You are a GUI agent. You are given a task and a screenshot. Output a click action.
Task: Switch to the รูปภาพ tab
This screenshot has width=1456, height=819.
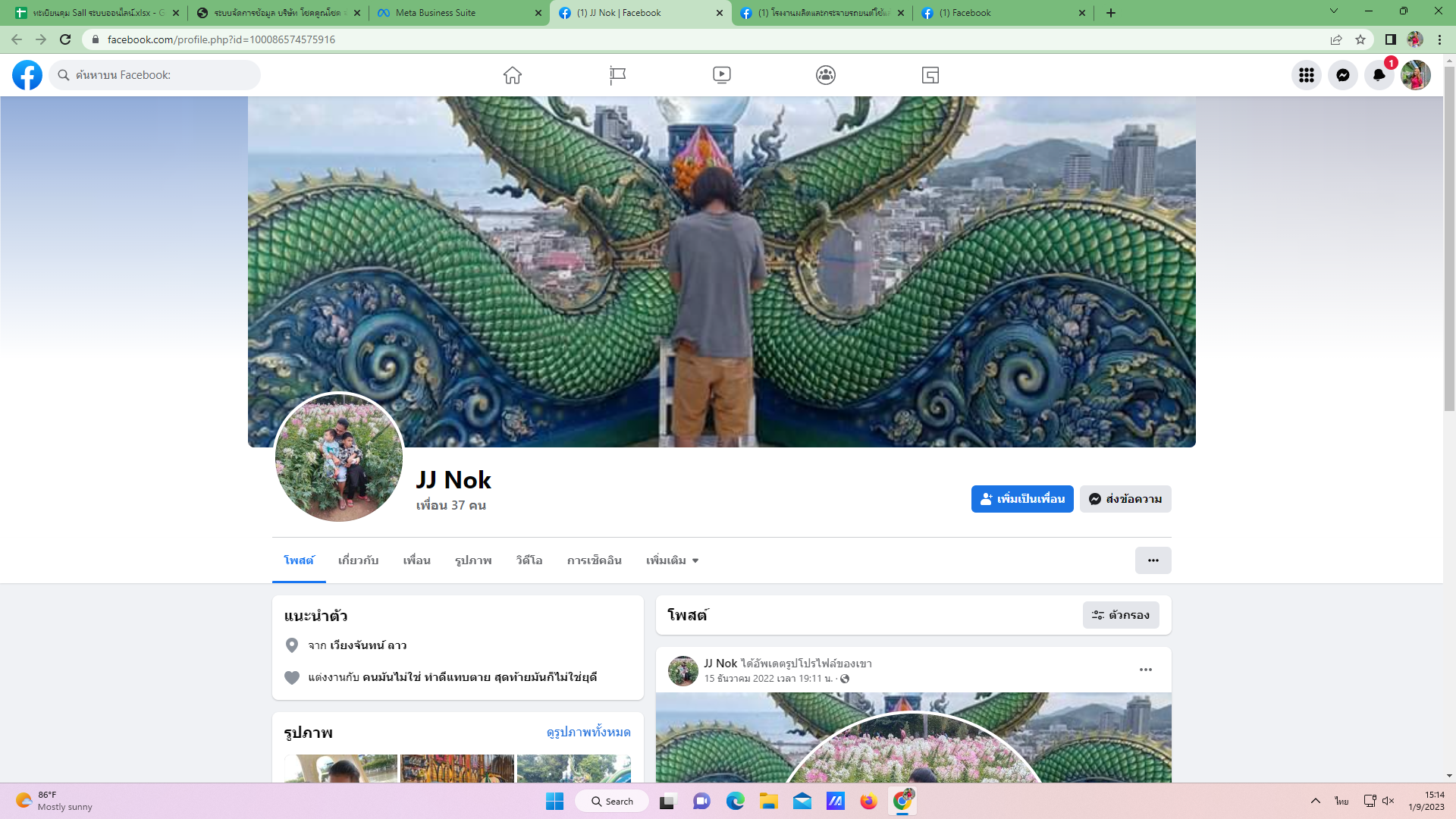tap(473, 560)
